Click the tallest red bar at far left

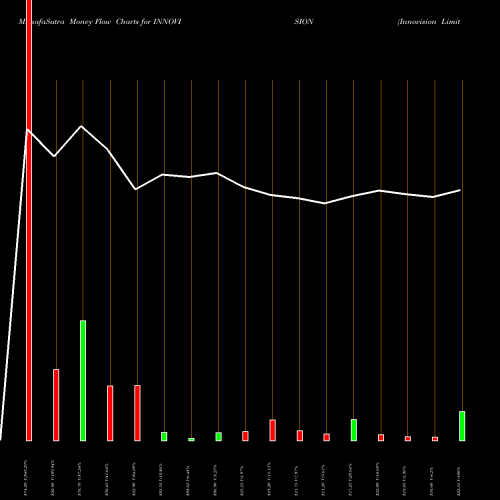[x=29, y=220]
